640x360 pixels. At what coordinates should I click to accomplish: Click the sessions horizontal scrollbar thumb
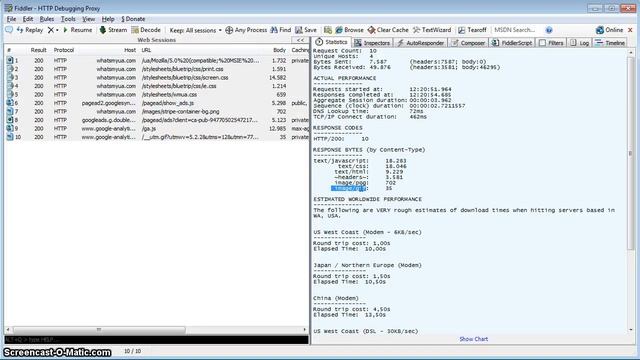click(99, 329)
